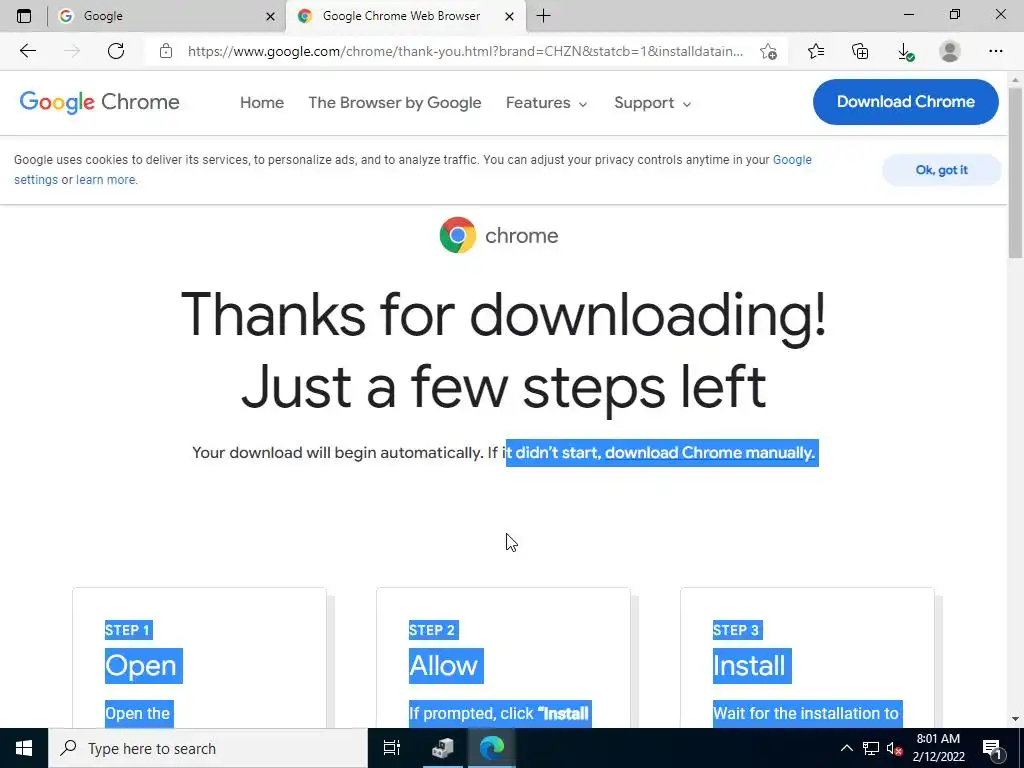Viewport: 1024px width, 768px height.
Task: Open the clock and date flyout
Action: [938, 748]
